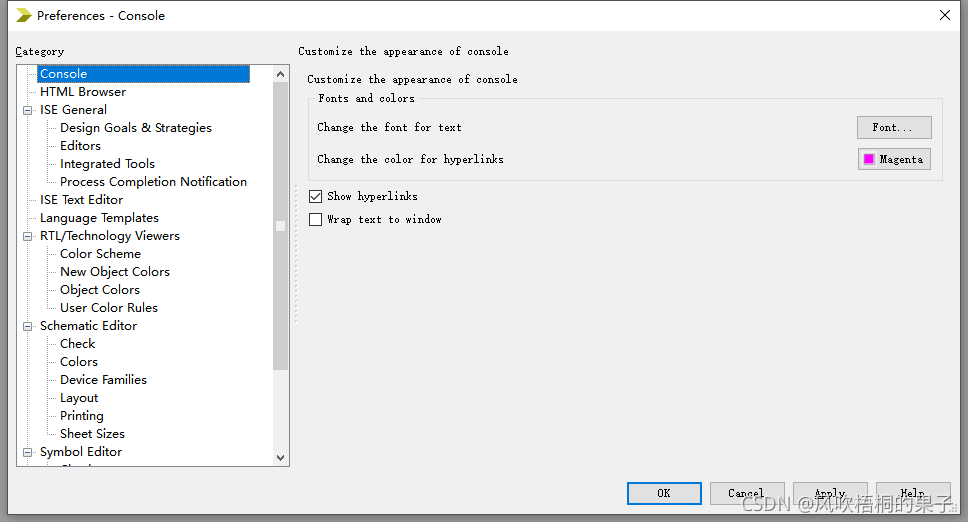Open Colors under Schematic Editor
The height and width of the screenshot is (522, 968).
click(x=79, y=362)
